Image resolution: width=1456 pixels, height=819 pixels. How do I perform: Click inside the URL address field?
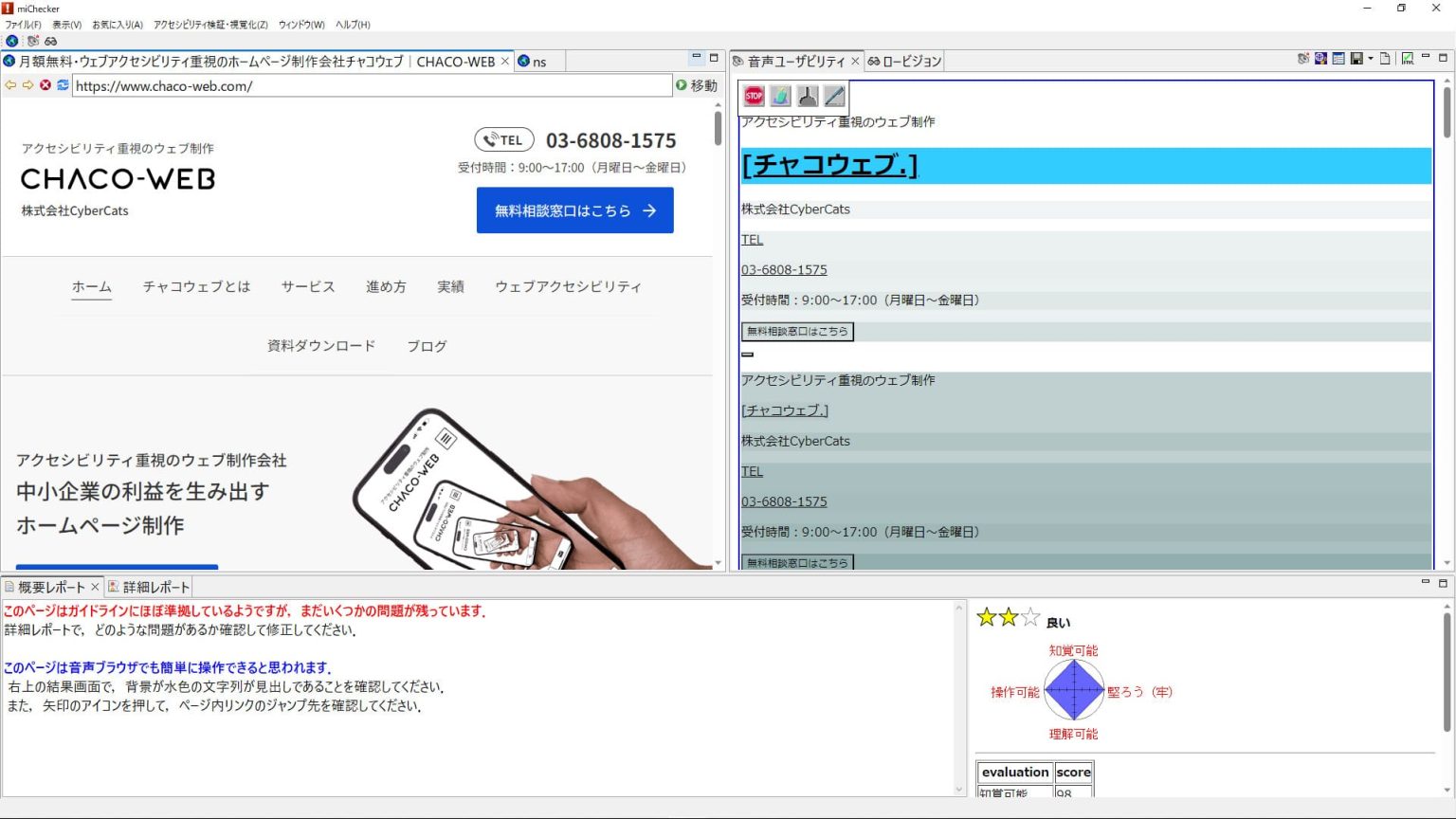[370, 85]
